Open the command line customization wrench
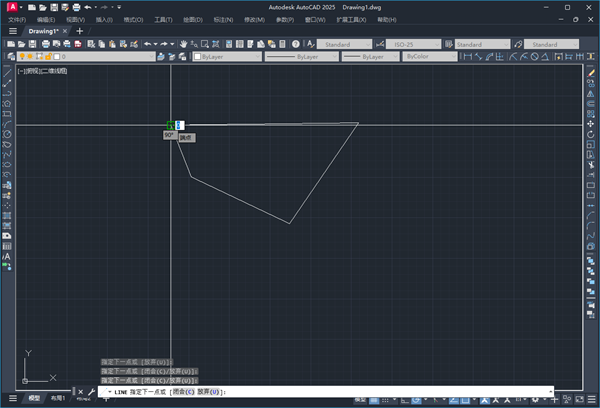 pyautogui.click(x=91, y=392)
